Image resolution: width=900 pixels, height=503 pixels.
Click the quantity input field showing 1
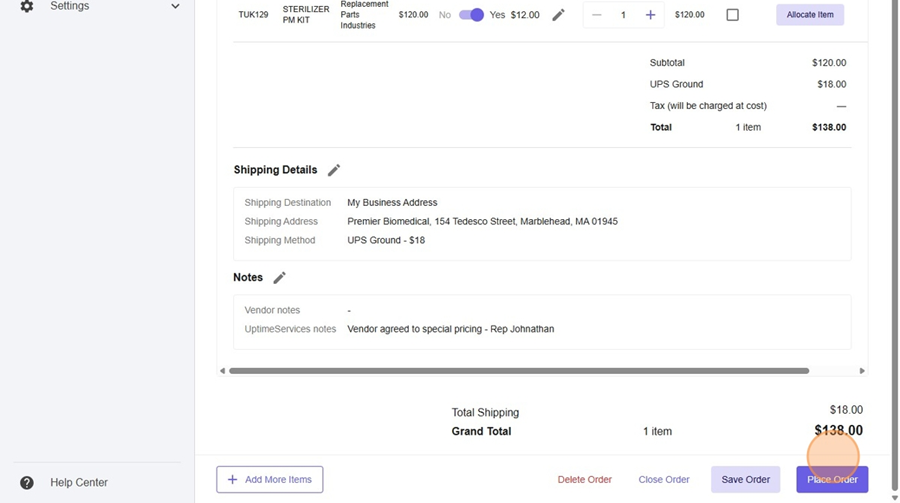(623, 15)
